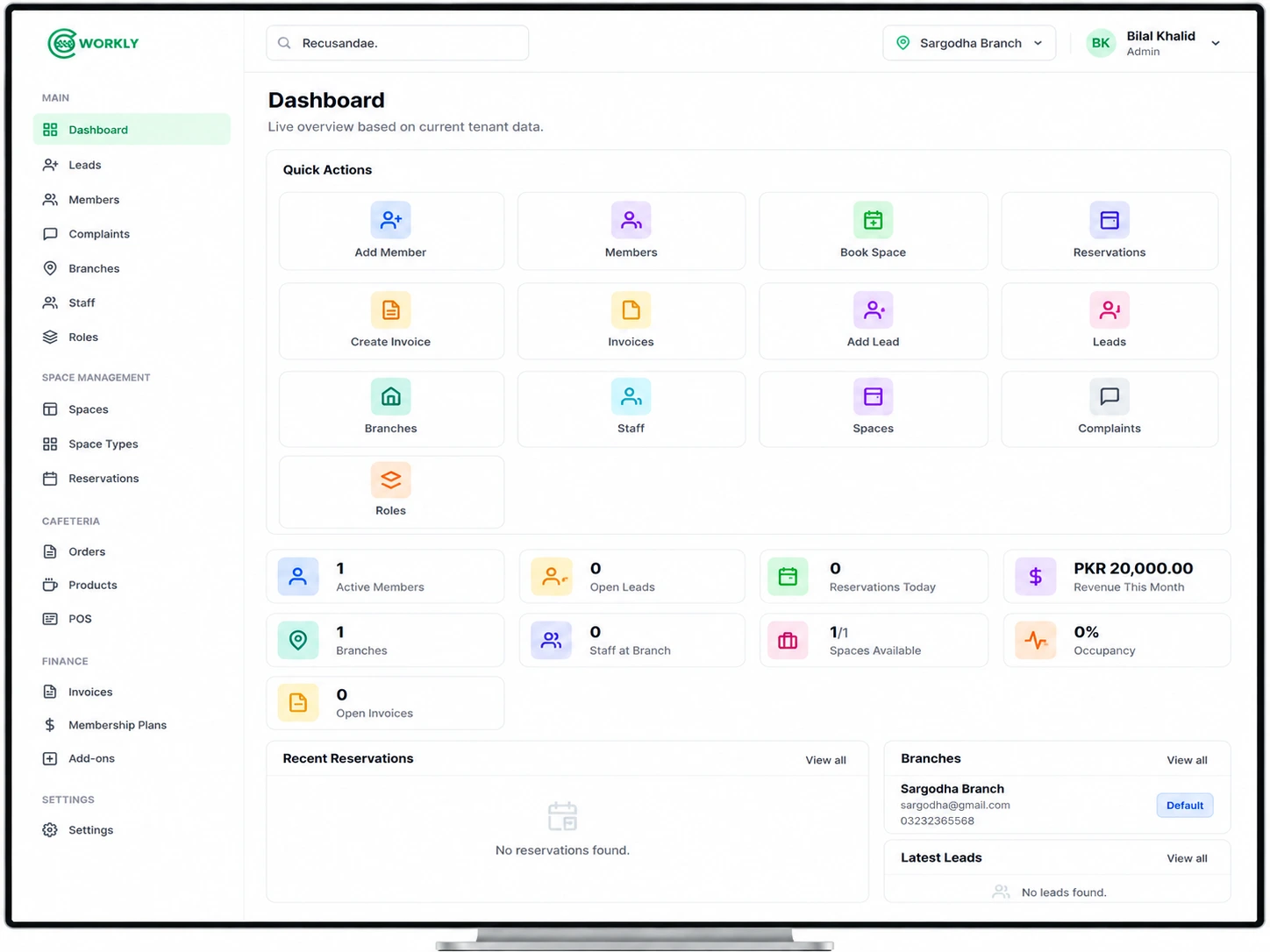This screenshot has width=1270, height=952.
Task: Open Members quick action icon
Action: coord(631,220)
